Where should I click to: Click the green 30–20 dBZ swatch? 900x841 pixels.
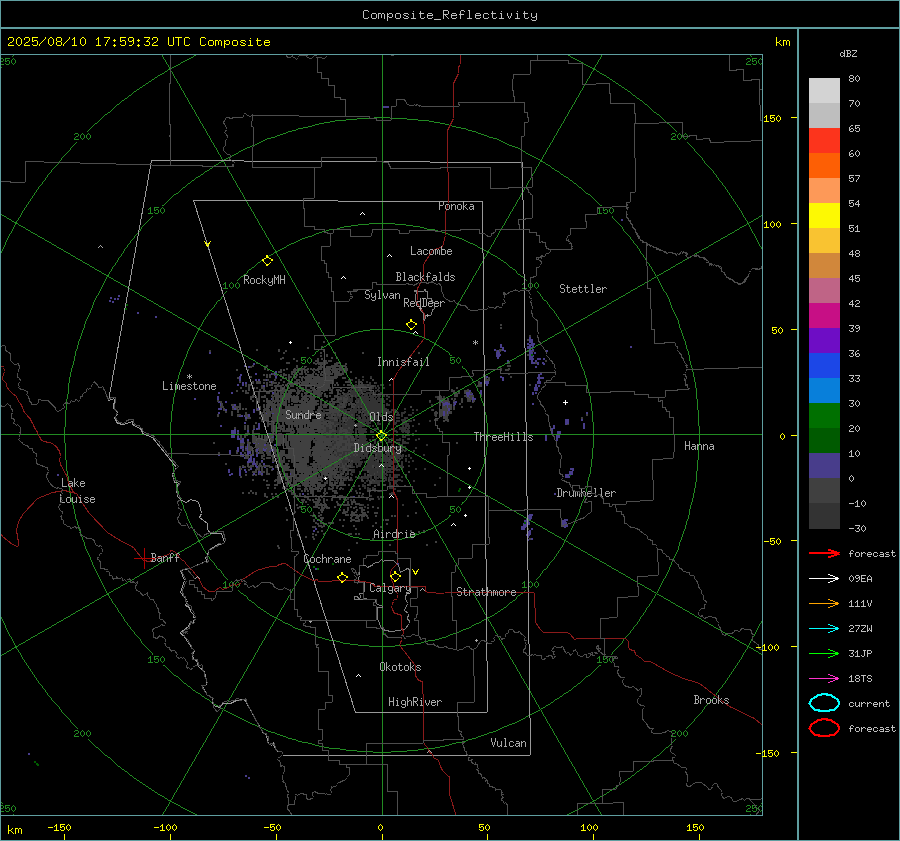[824, 415]
